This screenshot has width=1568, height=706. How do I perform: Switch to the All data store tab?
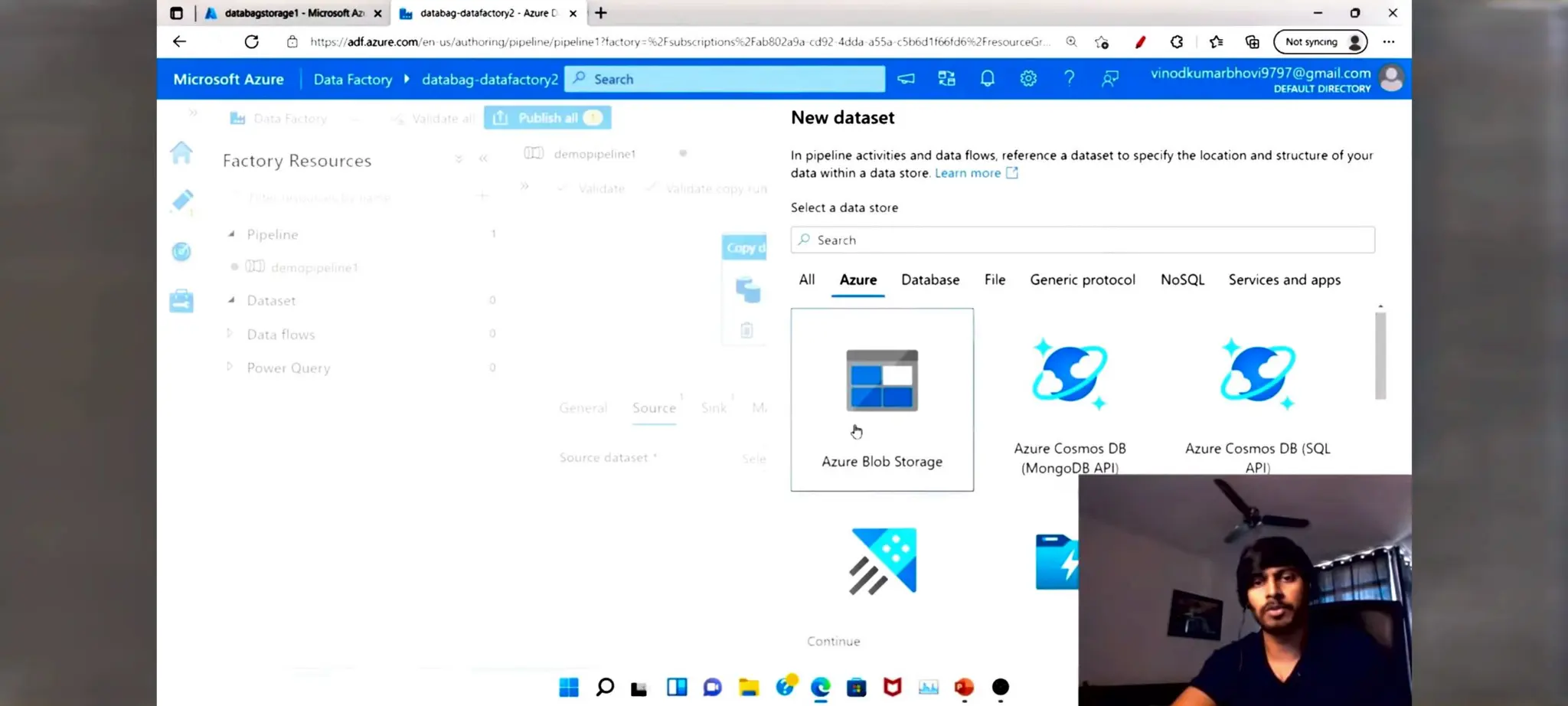click(x=807, y=279)
